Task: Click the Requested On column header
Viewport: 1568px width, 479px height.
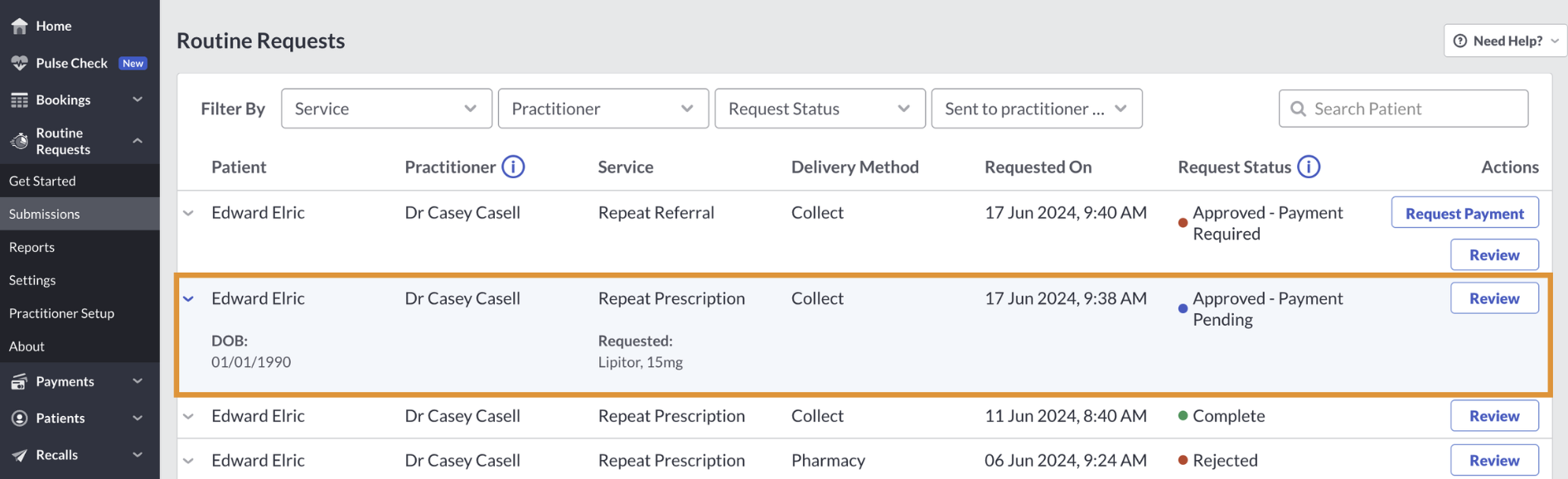Action: coord(1038,167)
